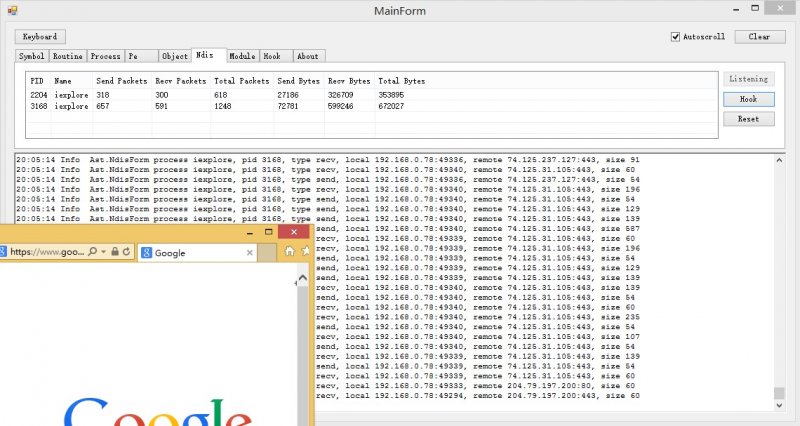Sort by the Total Bytes column header
800x426 pixels.
pyautogui.click(x=402, y=81)
